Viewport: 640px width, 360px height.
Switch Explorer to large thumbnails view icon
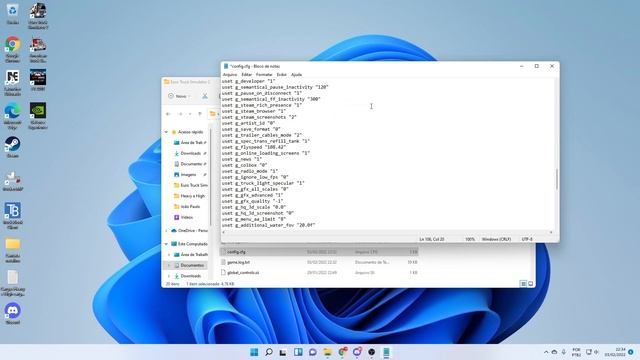point(531,284)
